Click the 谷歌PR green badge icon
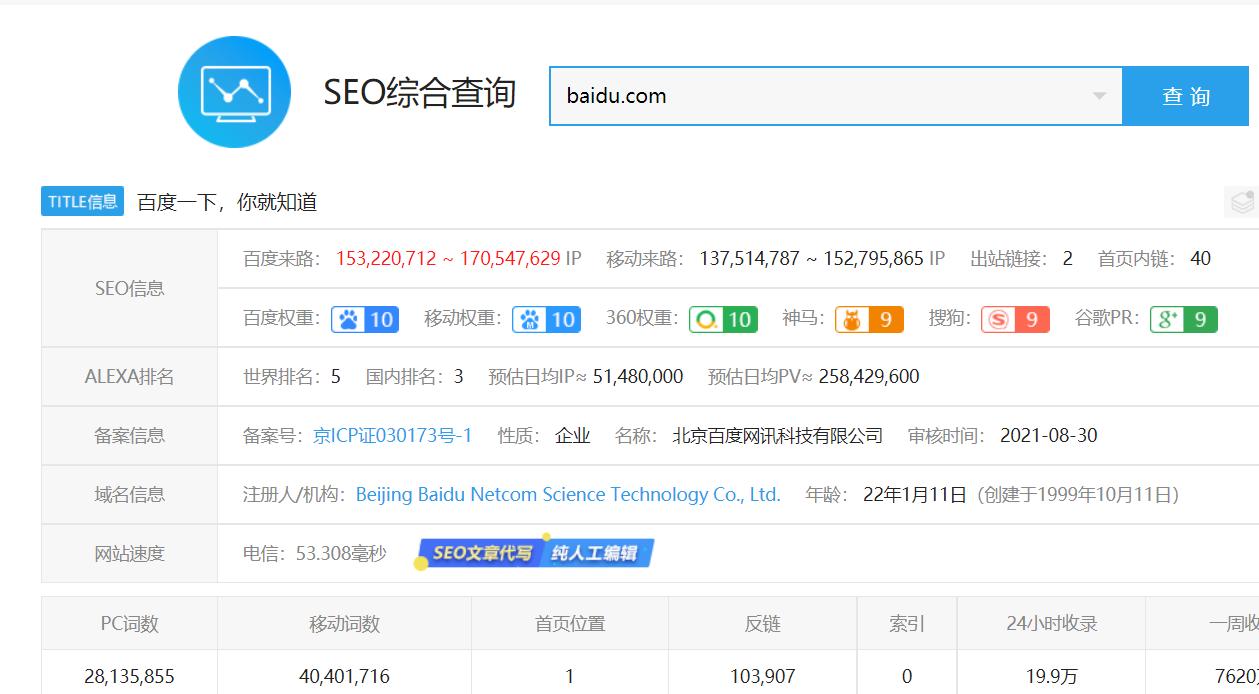 coord(1183,318)
